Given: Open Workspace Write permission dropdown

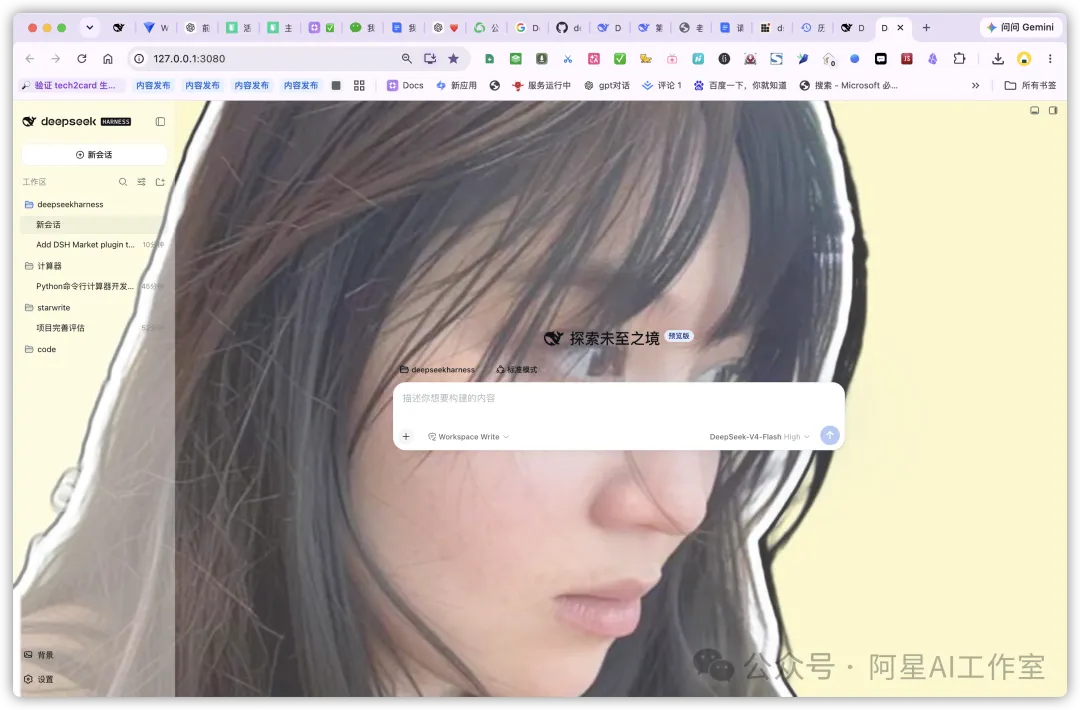Looking at the screenshot, I should (468, 437).
